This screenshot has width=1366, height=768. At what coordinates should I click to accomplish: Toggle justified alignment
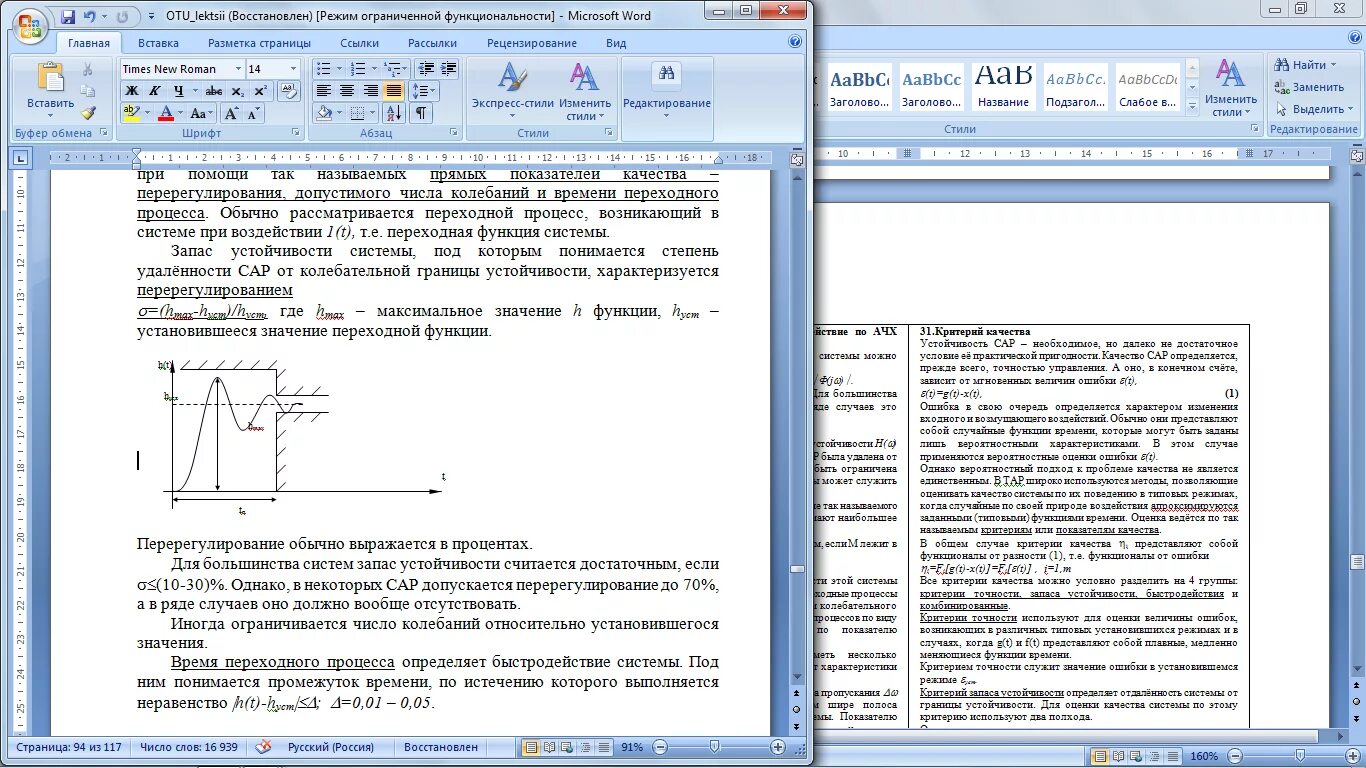(393, 91)
